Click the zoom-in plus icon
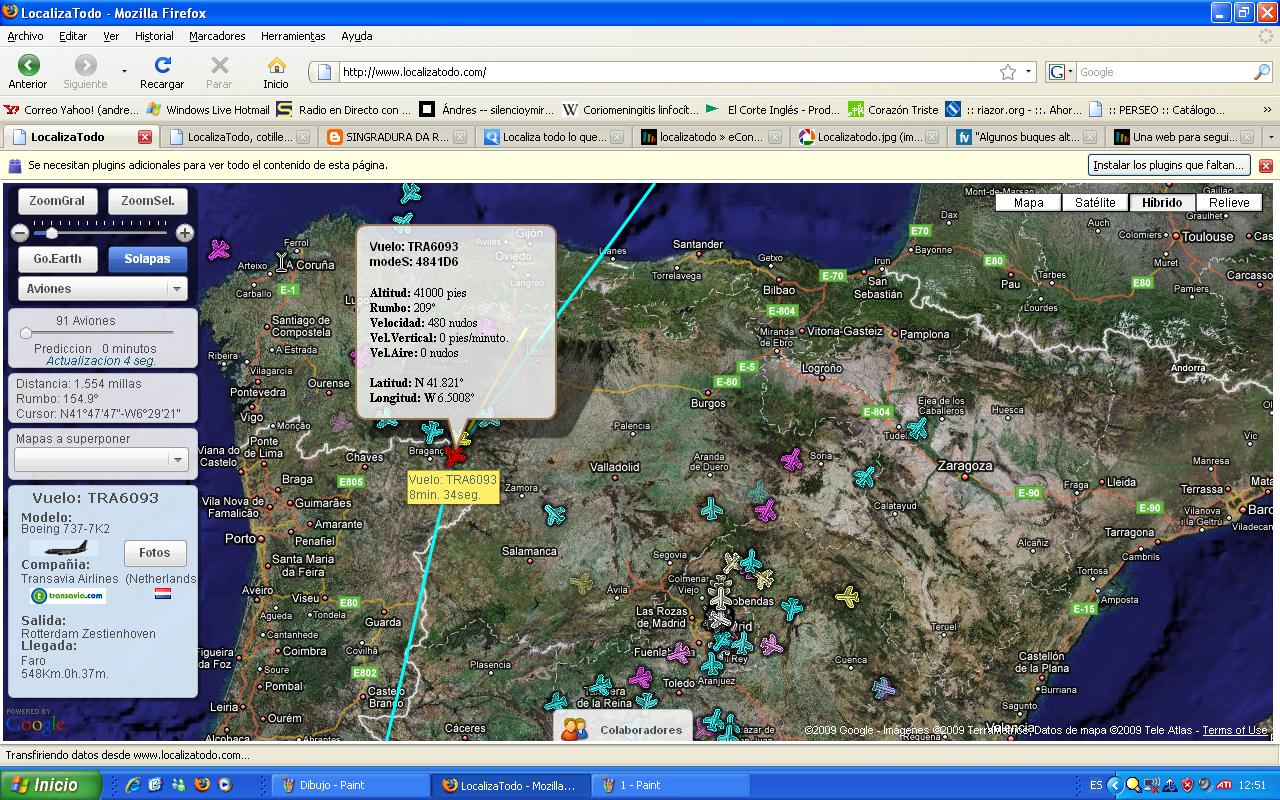The image size is (1280, 800). click(x=185, y=233)
